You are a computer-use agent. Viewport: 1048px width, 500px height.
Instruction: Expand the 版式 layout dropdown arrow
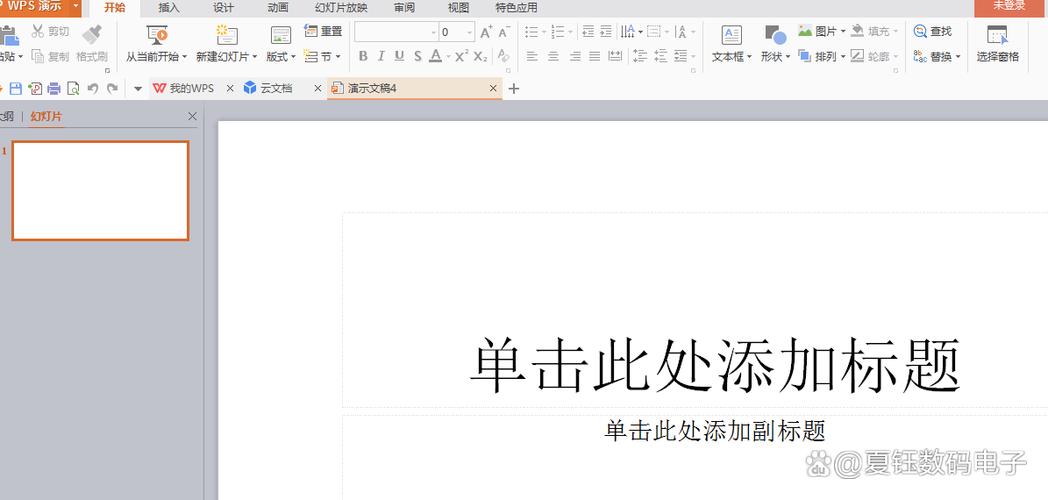[293, 57]
